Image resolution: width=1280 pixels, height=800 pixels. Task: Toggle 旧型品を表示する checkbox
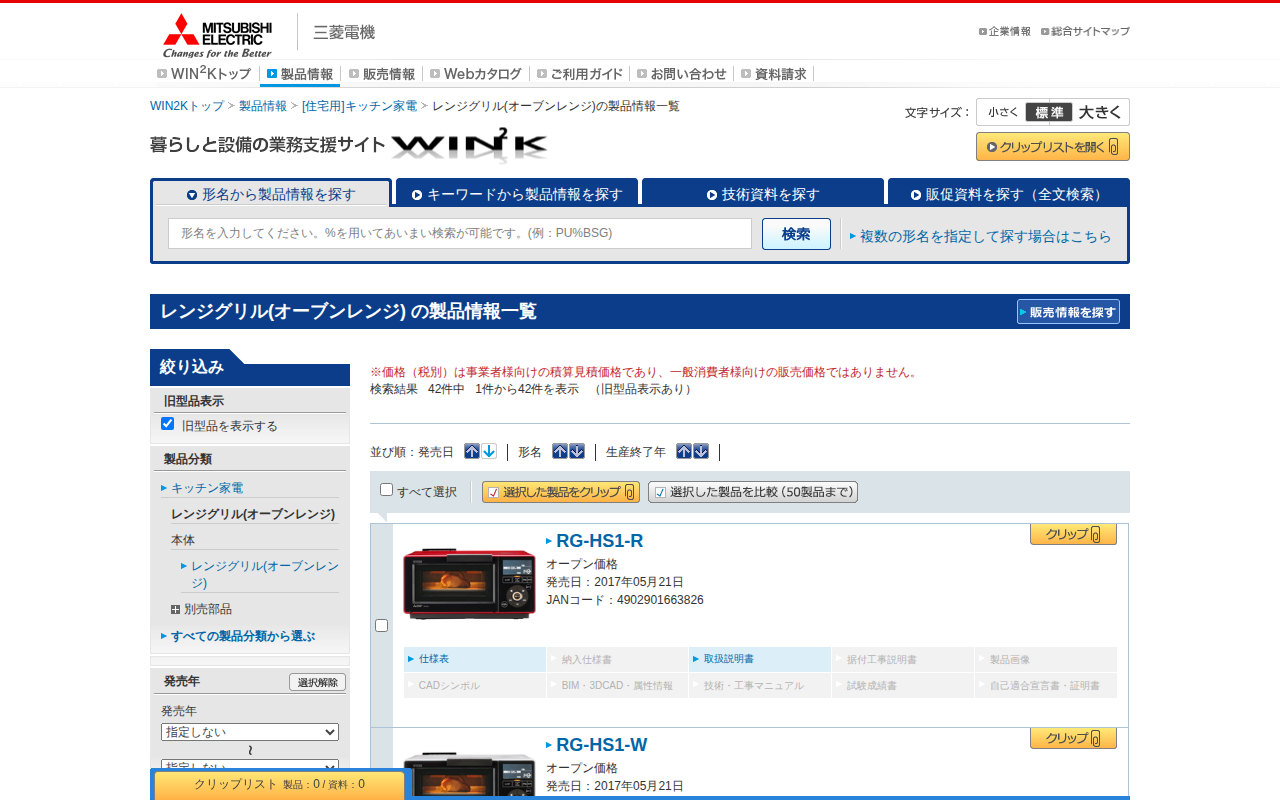(x=168, y=424)
